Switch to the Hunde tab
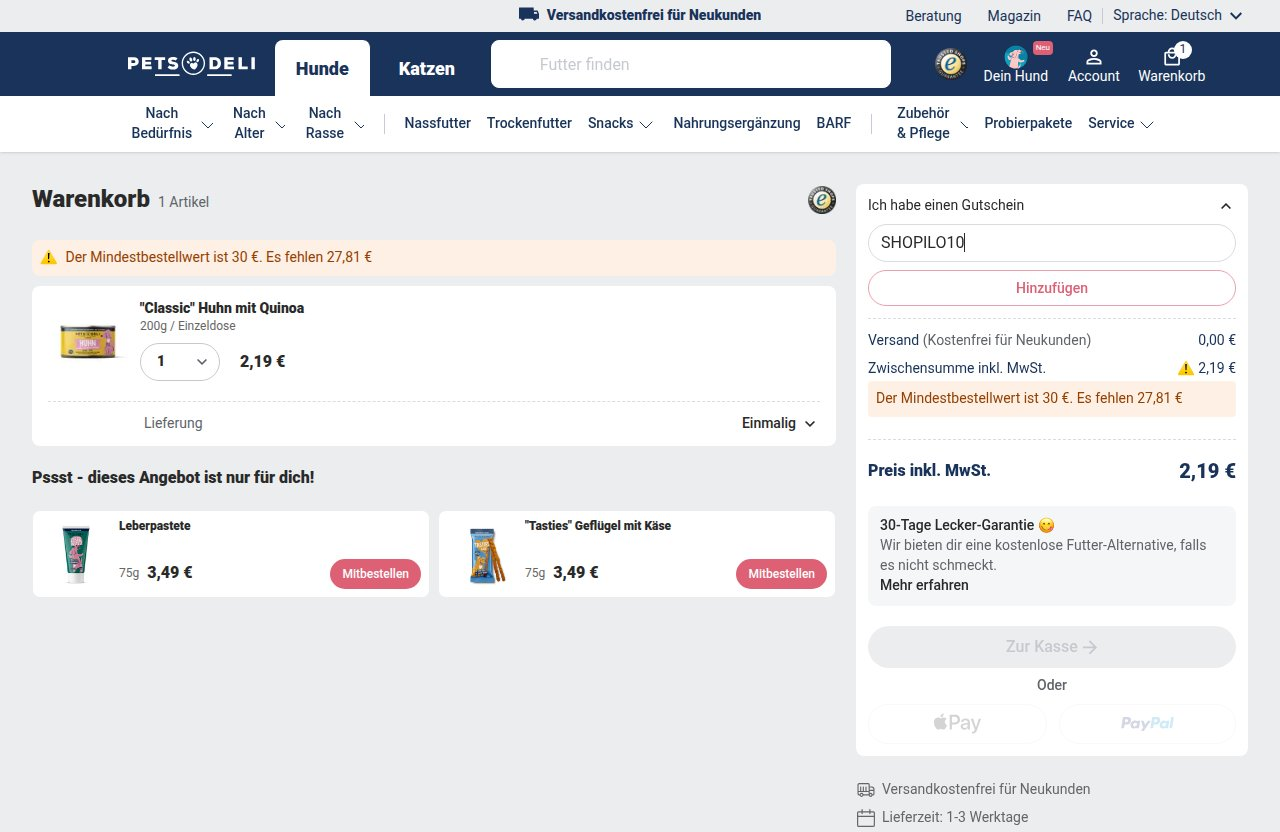This screenshot has height=832, width=1280. coord(322,68)
